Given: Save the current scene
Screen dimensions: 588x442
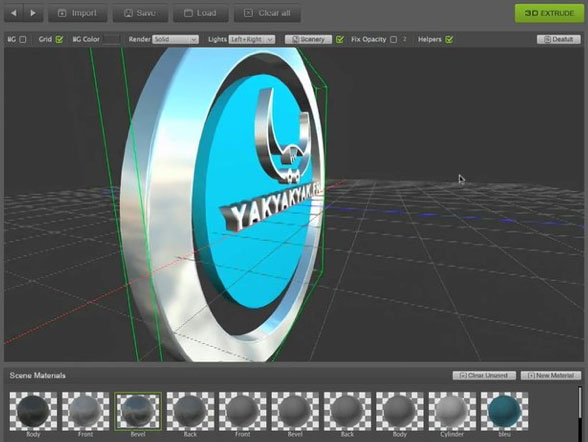Looking at the screenshot, I should tap(140, 13).
